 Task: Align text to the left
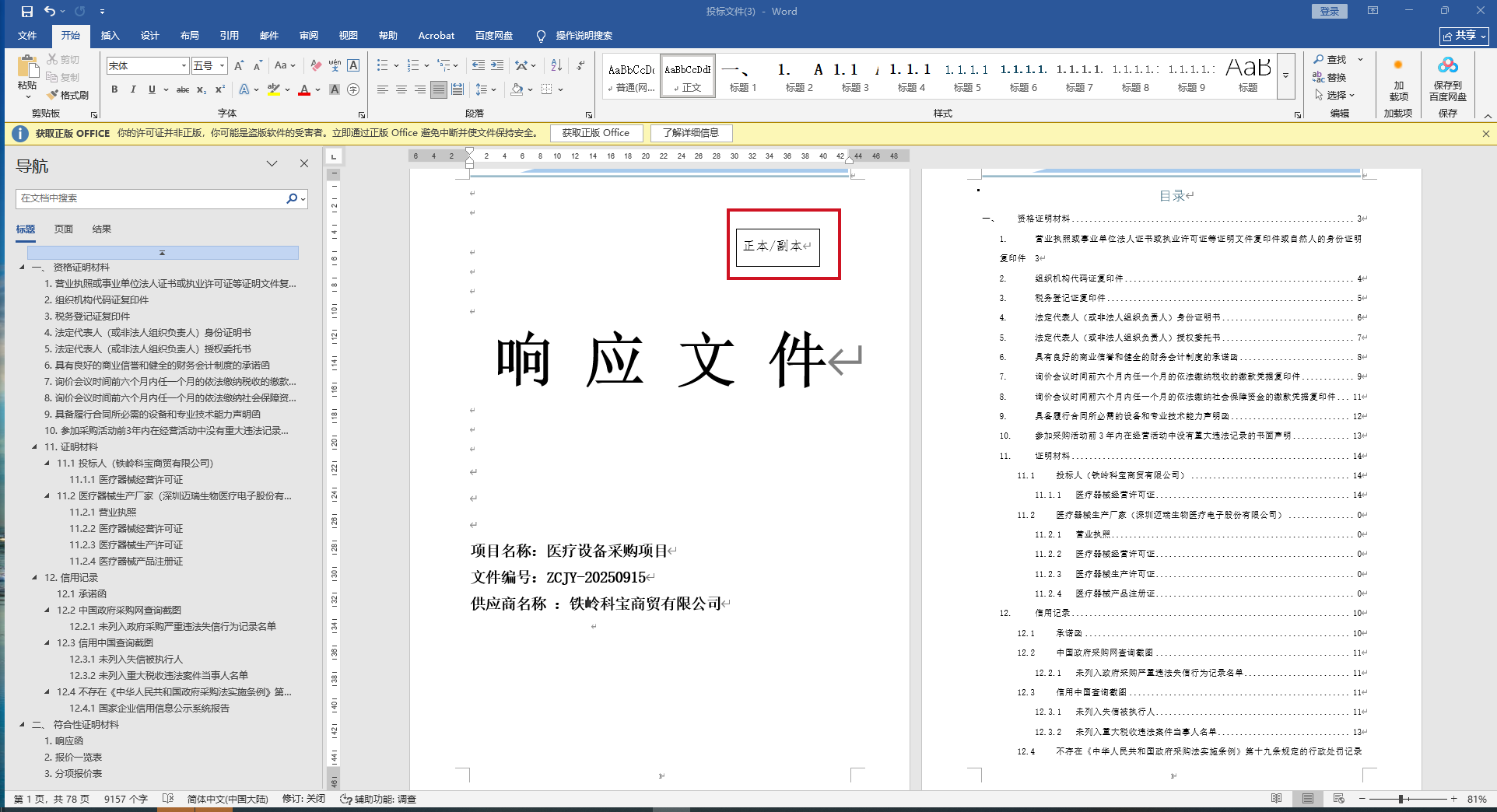(383, 89)
